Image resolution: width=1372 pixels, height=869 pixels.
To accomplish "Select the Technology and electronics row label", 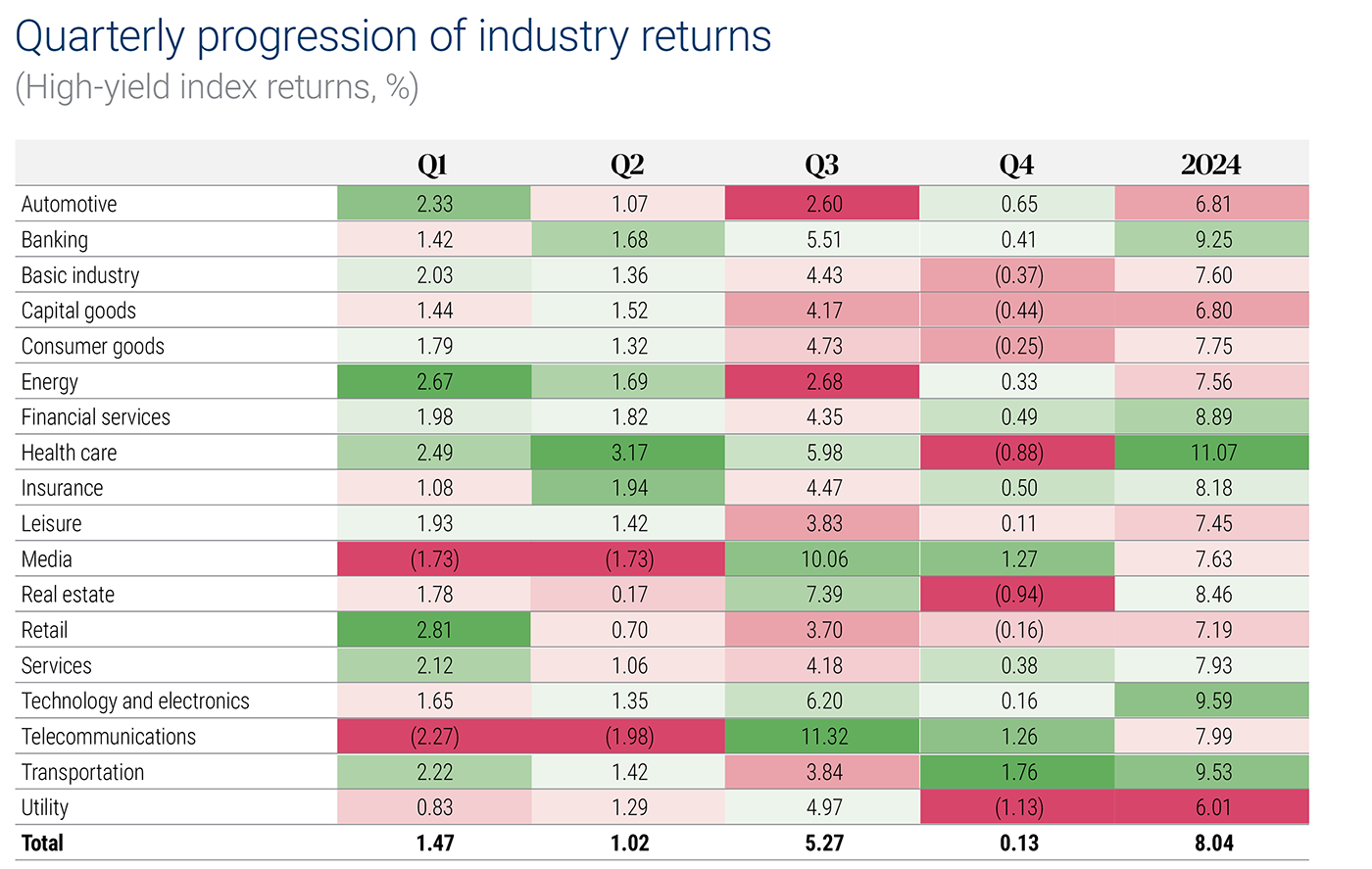I will point(135,701).
